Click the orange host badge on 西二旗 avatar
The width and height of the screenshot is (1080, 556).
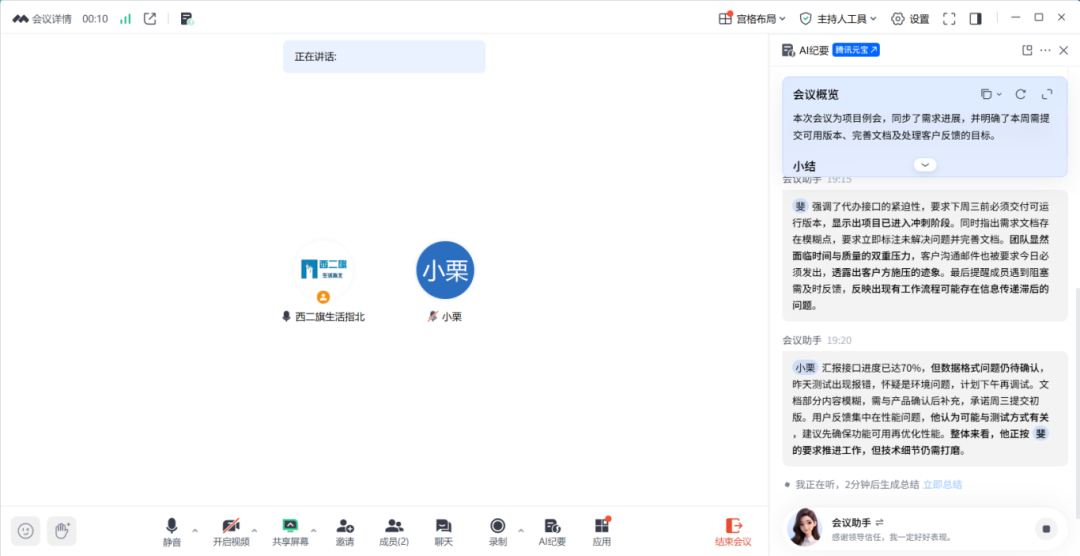pos(323,297)
